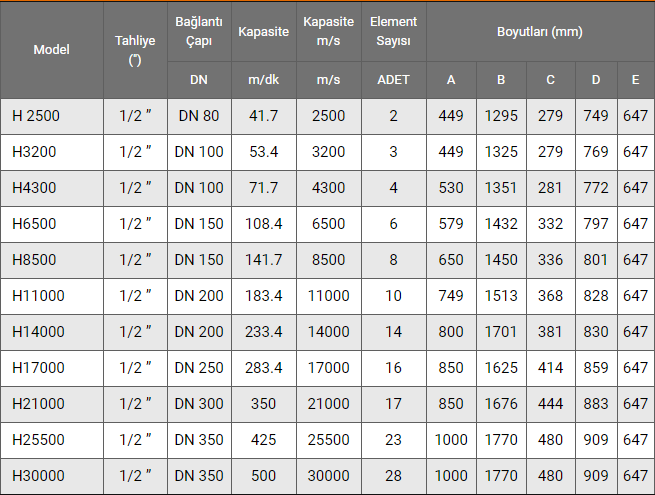Click the Element Sayısı header
Image resolution: width=655 pixels, height=495 pixels.
(394, 32)
